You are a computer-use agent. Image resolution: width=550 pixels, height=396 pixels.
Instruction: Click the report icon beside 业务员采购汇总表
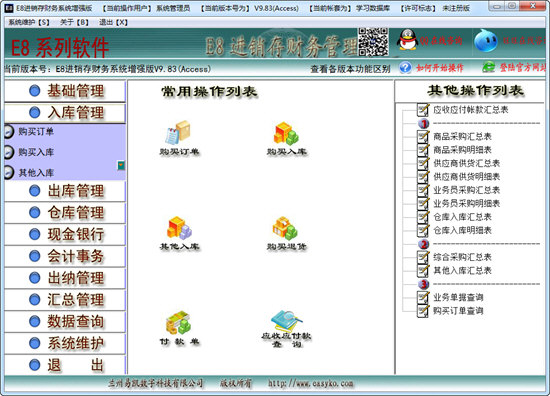point(423,190)
